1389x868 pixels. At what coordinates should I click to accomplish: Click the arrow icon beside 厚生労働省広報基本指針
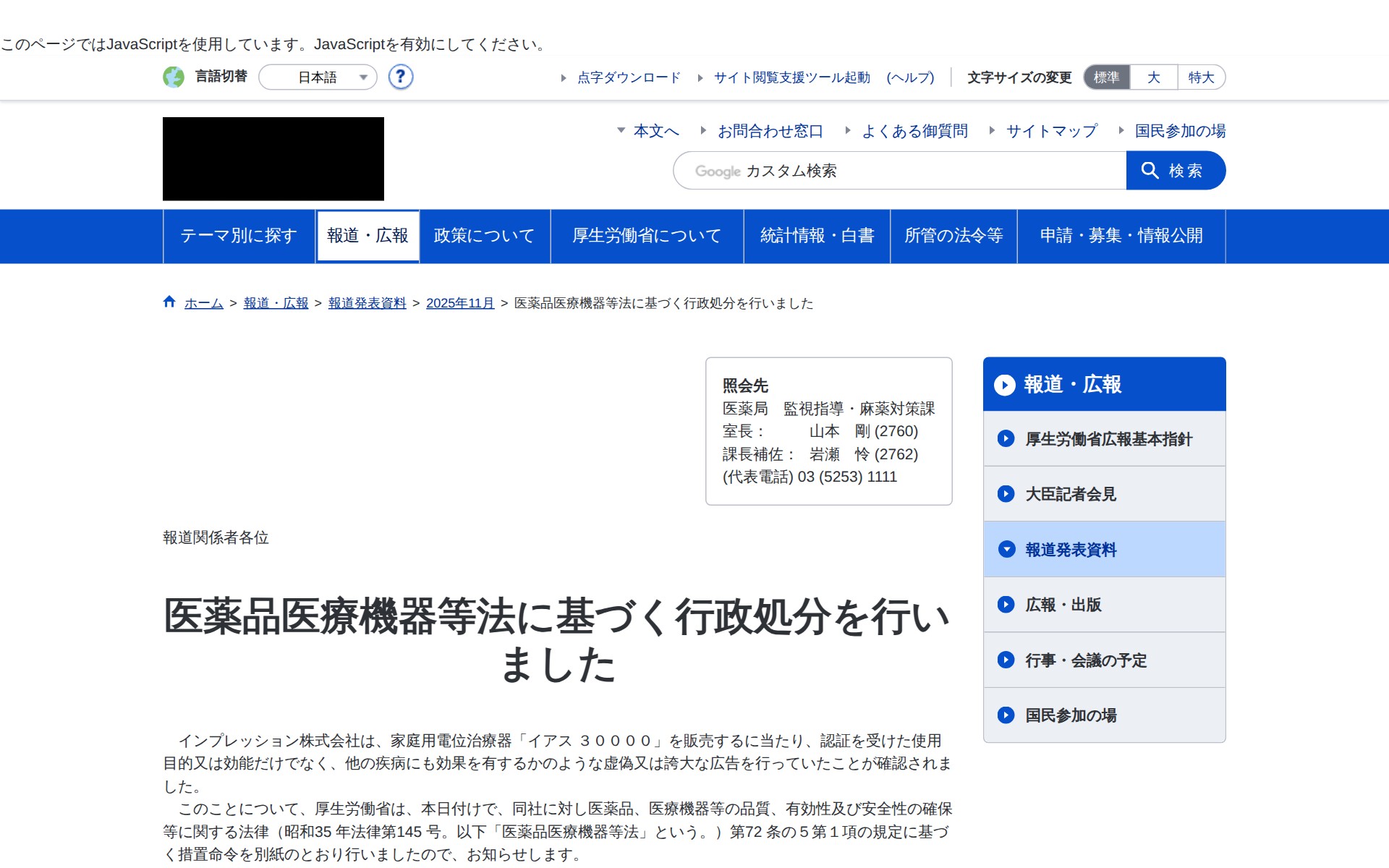(x=1005, y=438)
